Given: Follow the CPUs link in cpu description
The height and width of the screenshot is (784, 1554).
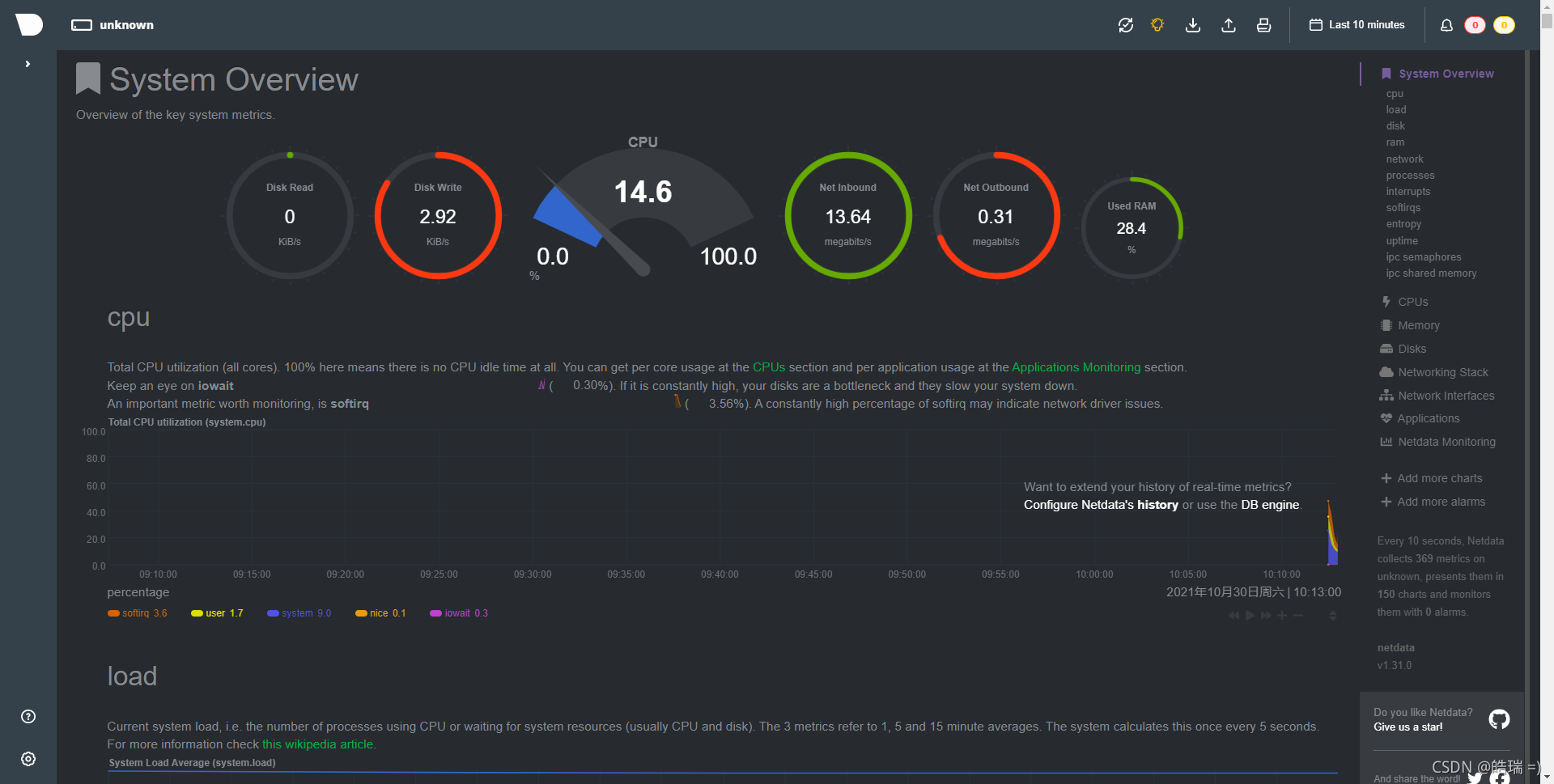Looking at the screenshot, I should click(769, 367).
